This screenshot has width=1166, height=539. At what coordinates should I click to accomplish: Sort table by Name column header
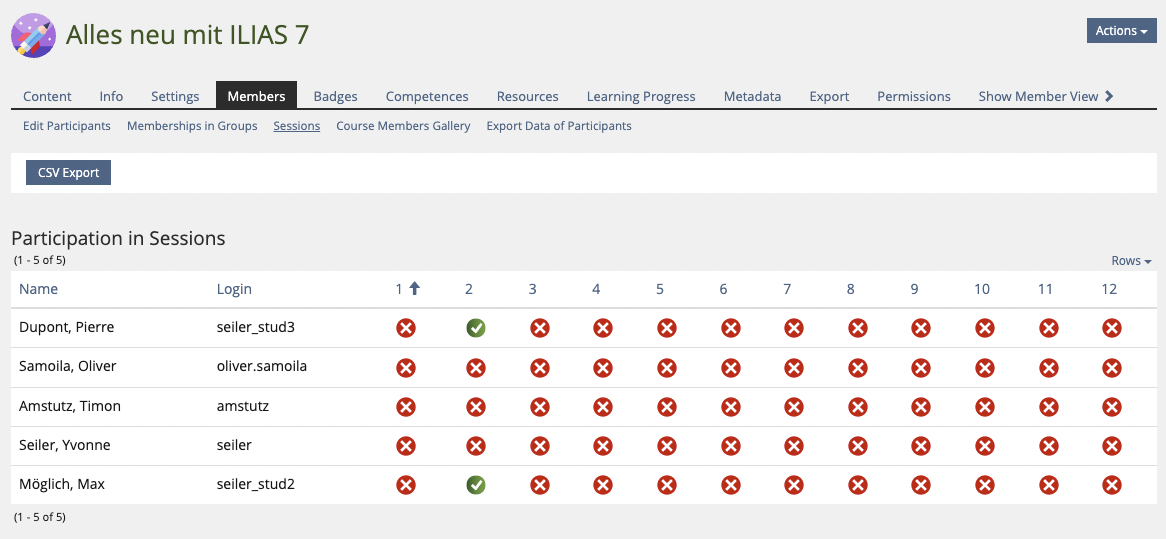(x=39, y=289)
